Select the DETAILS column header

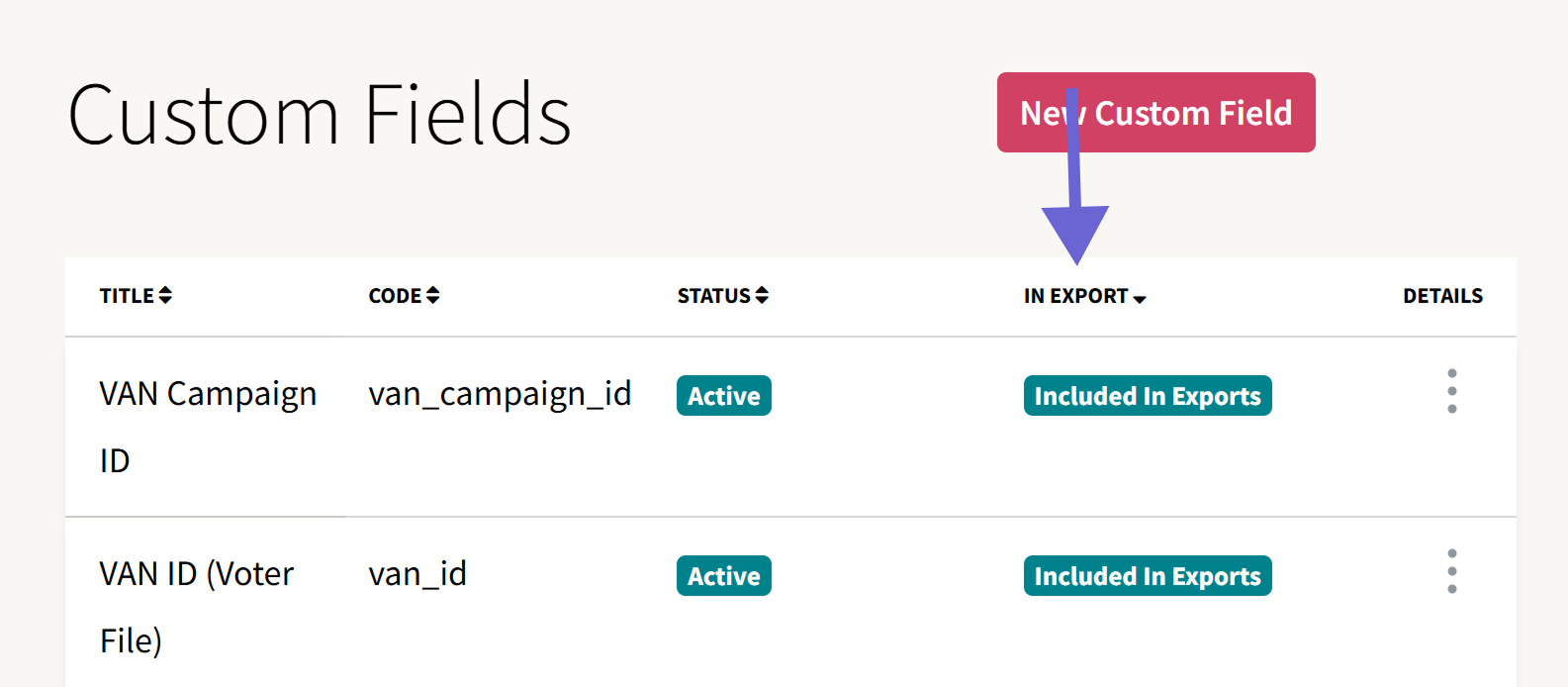[x=1443, y=295]
